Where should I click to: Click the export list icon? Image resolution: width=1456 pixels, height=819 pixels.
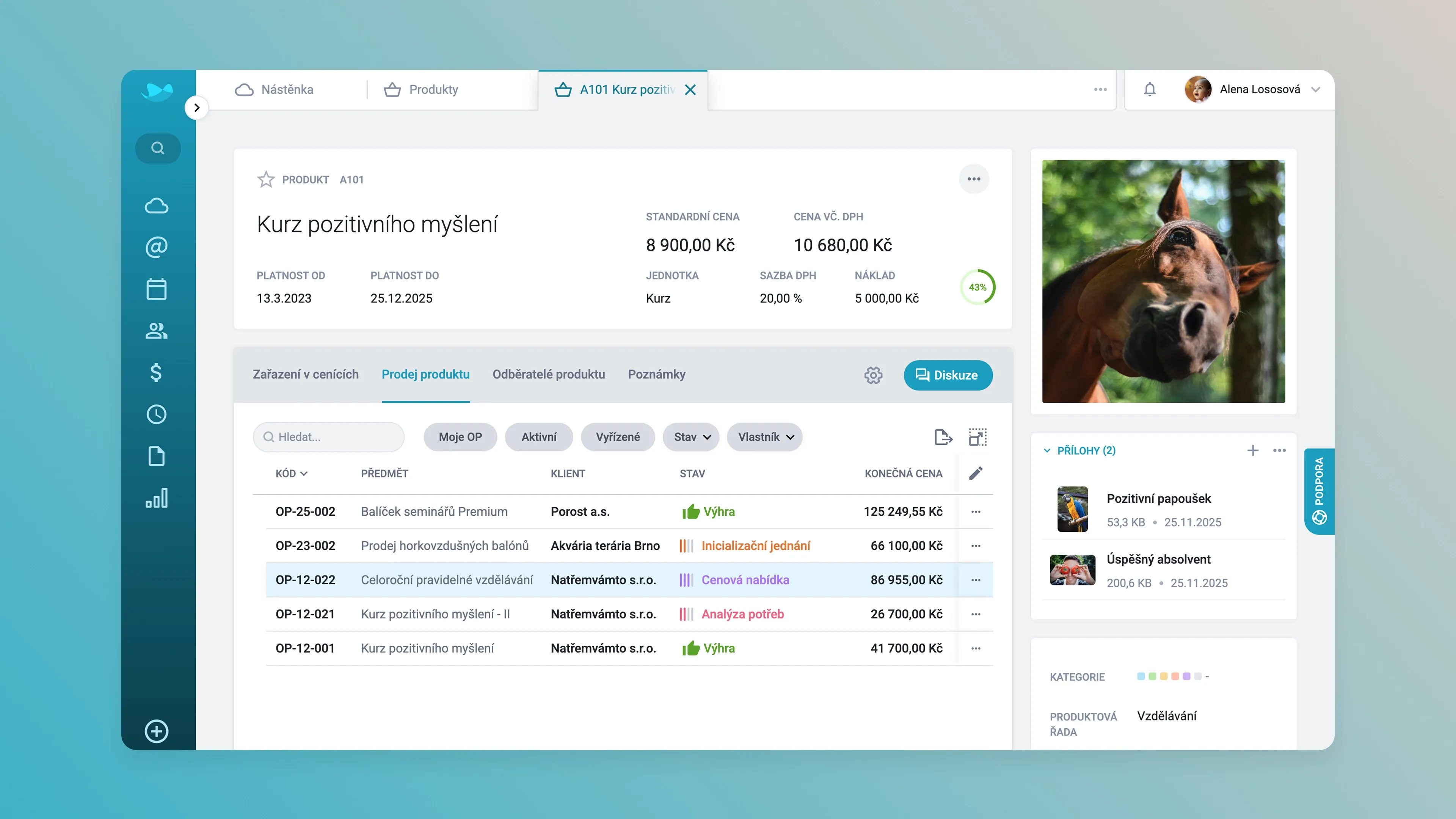coord(943,437)
